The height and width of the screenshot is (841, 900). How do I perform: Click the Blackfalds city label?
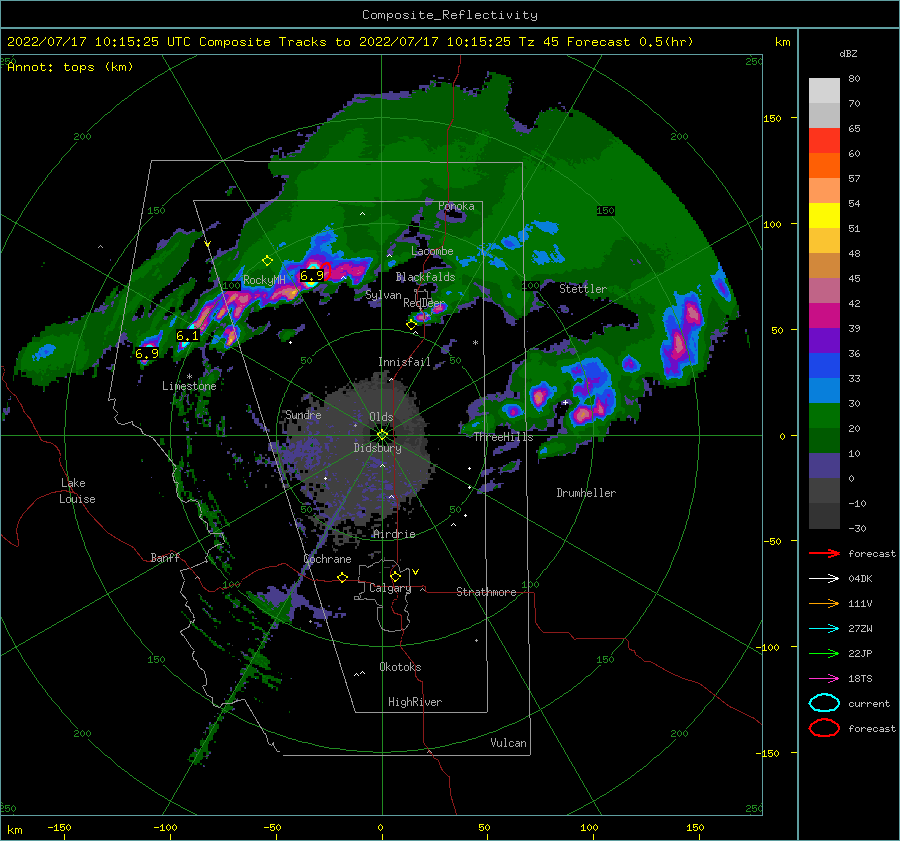pyautogui.click(x=425, y=277)
